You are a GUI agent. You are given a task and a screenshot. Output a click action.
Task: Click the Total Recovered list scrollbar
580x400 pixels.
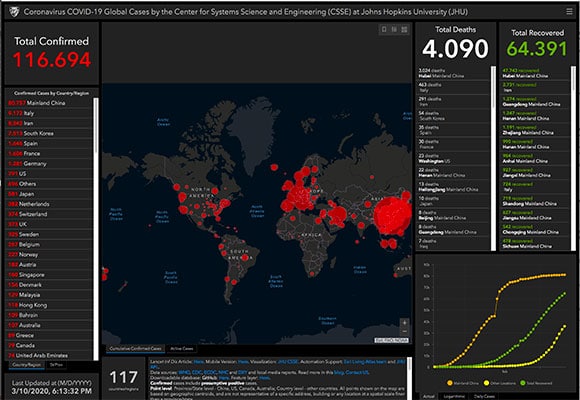[x=573, y=158]
